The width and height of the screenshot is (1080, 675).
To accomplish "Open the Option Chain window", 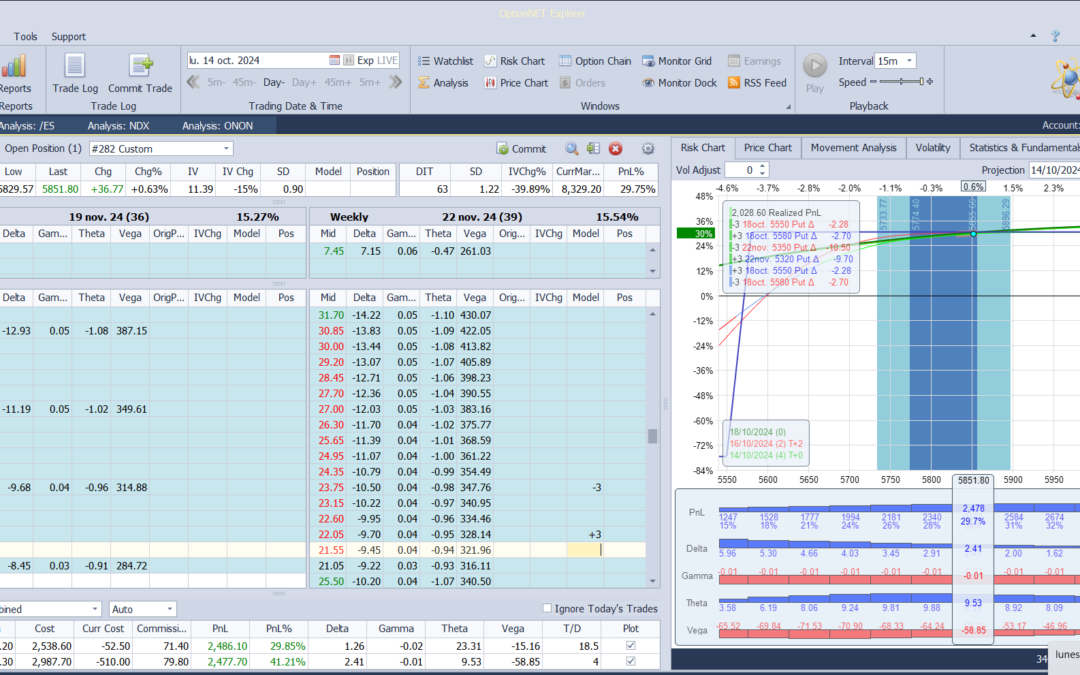I will [x=594, y=61].
